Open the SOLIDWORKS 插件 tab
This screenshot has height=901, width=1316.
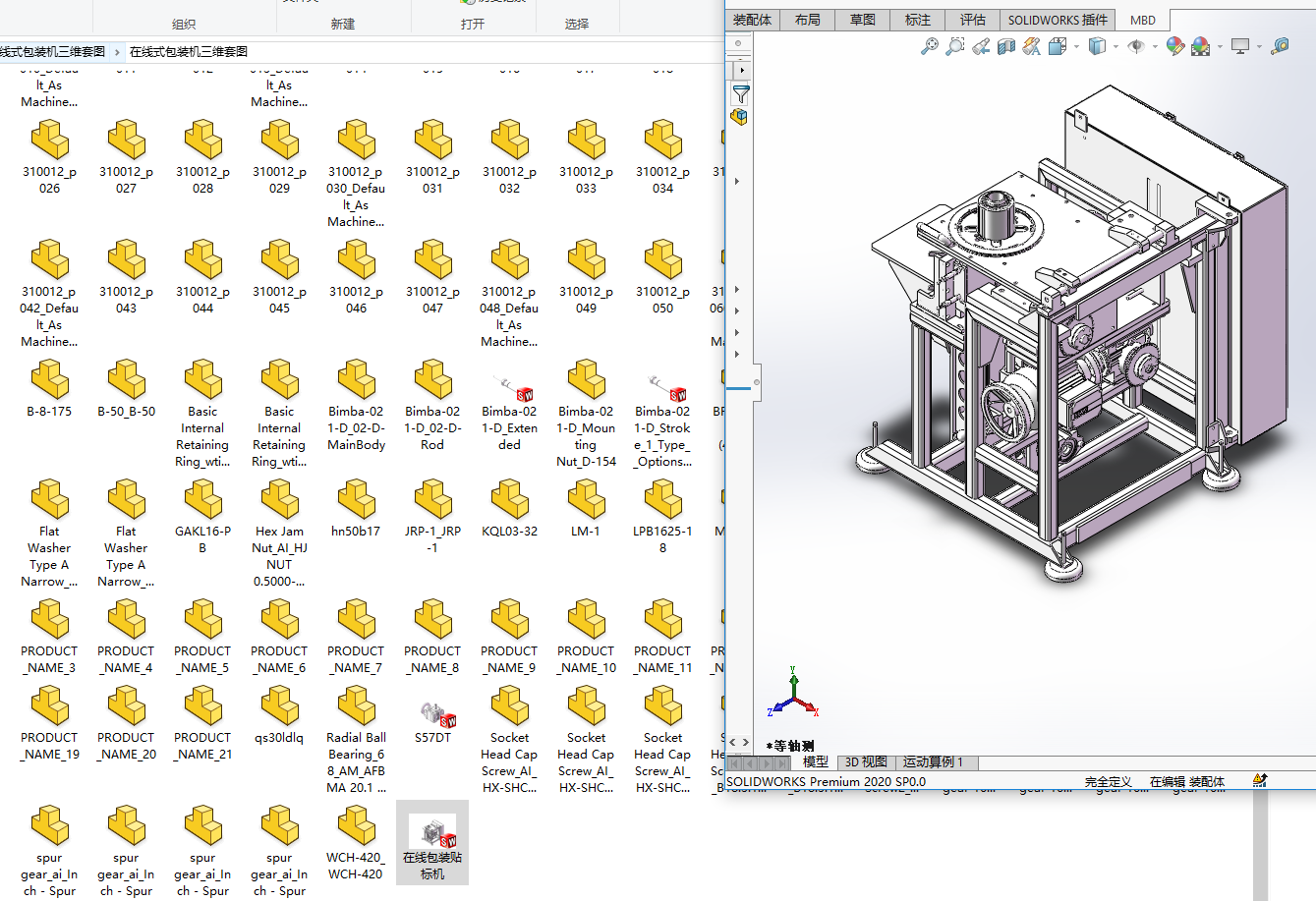coord(1057,20)
